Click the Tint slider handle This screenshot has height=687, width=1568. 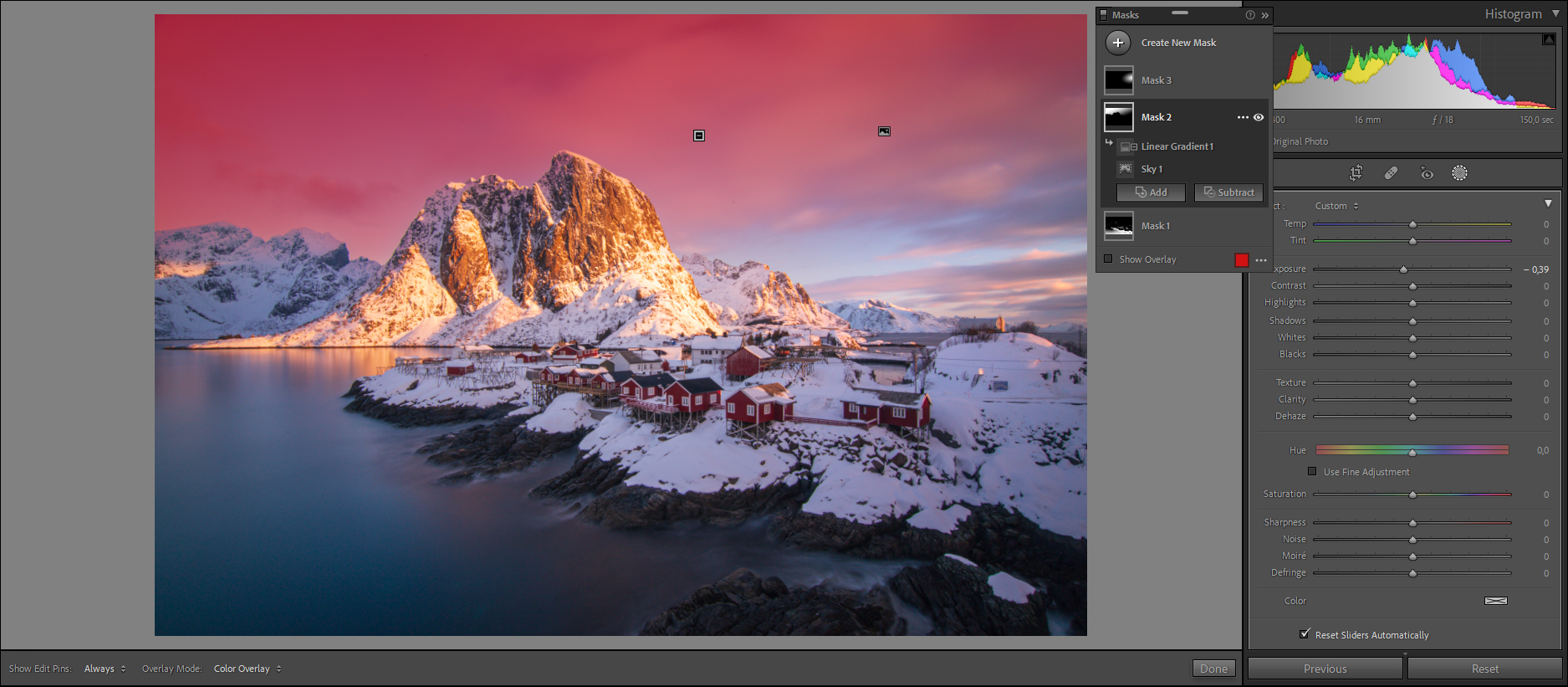(1412, 241)
